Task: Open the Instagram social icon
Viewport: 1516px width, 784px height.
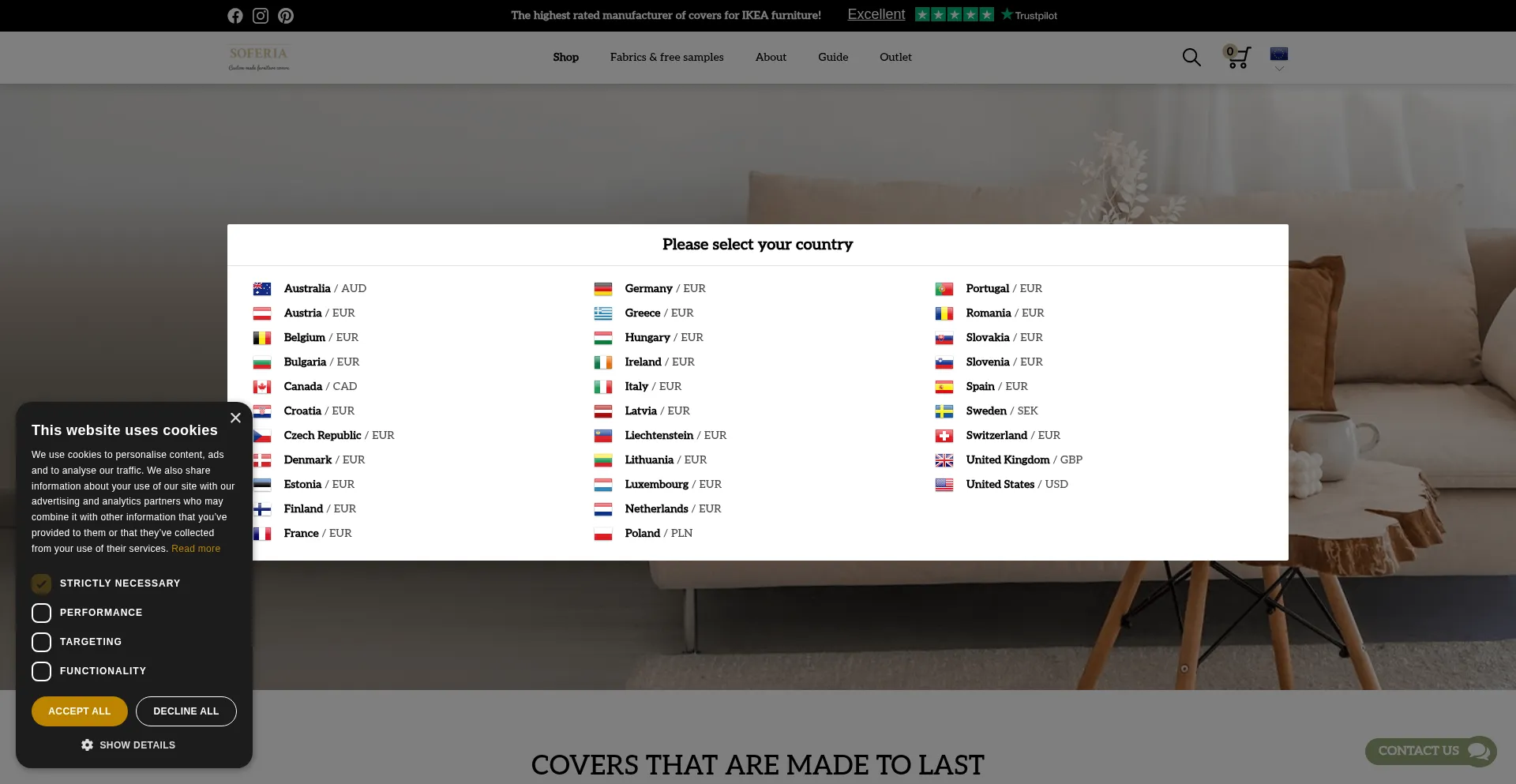Action: point(261,16)
